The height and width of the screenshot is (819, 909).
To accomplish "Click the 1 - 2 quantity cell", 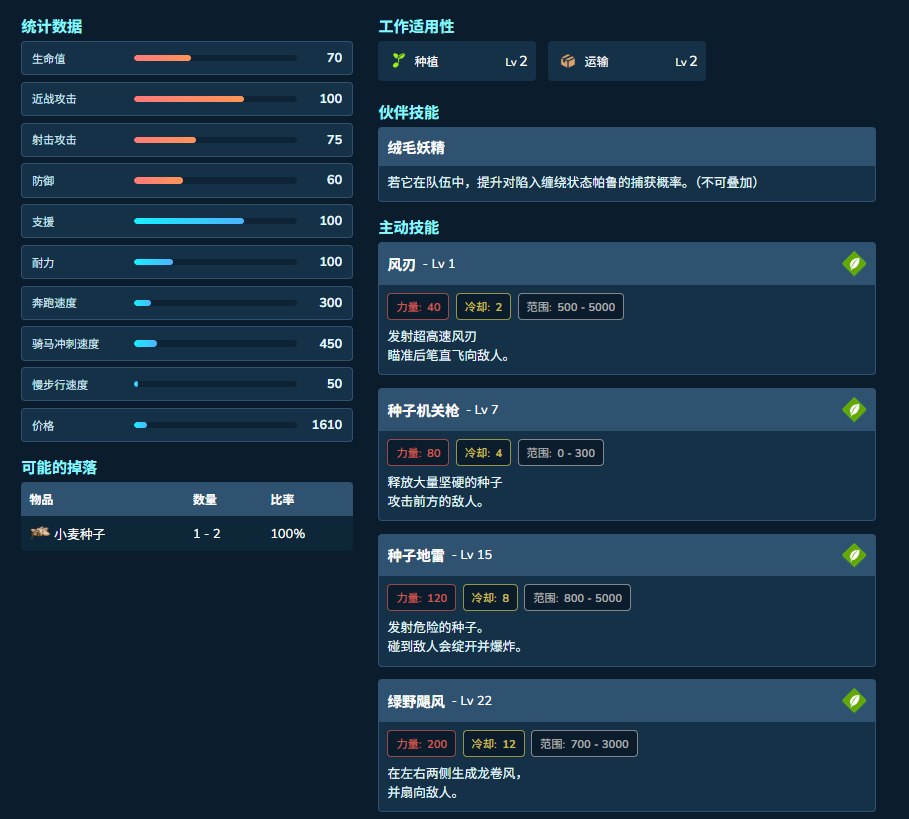I will 206,534.
